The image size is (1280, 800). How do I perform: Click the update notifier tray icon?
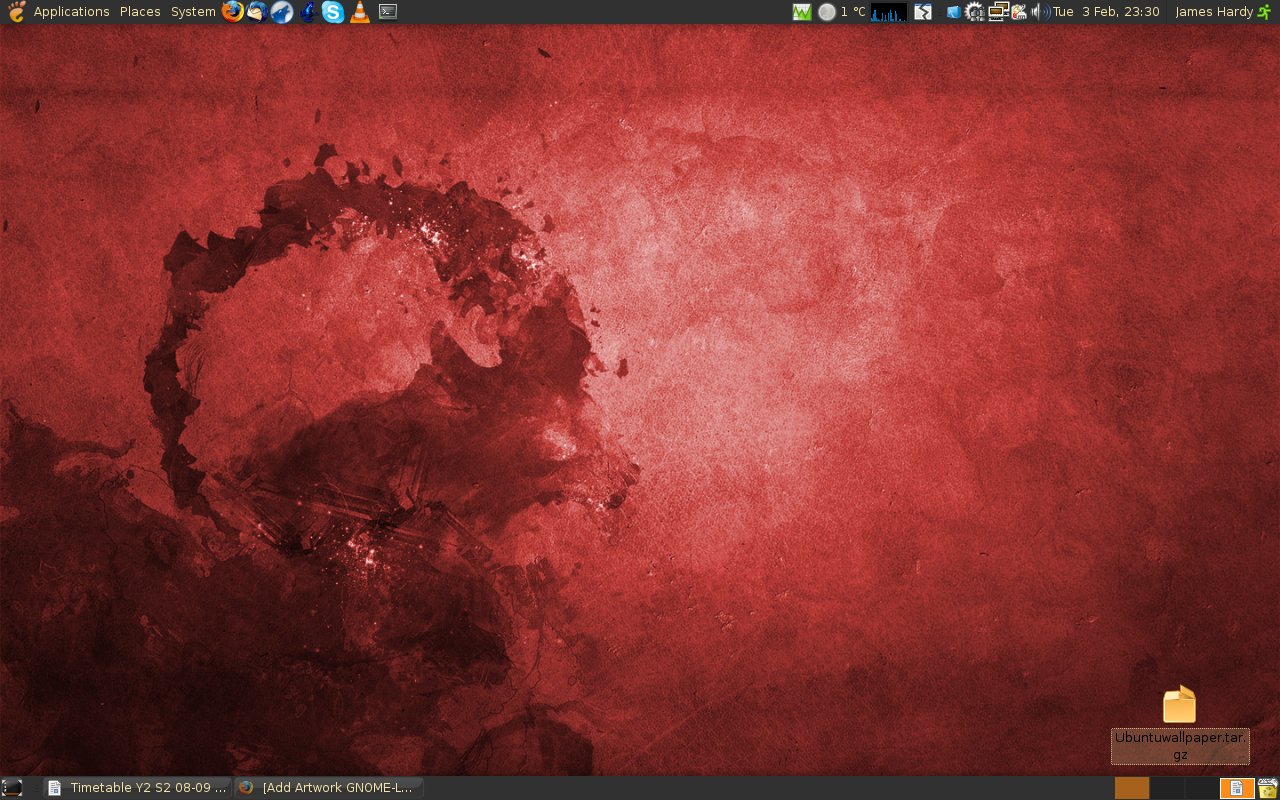(x=1019, y=12)
